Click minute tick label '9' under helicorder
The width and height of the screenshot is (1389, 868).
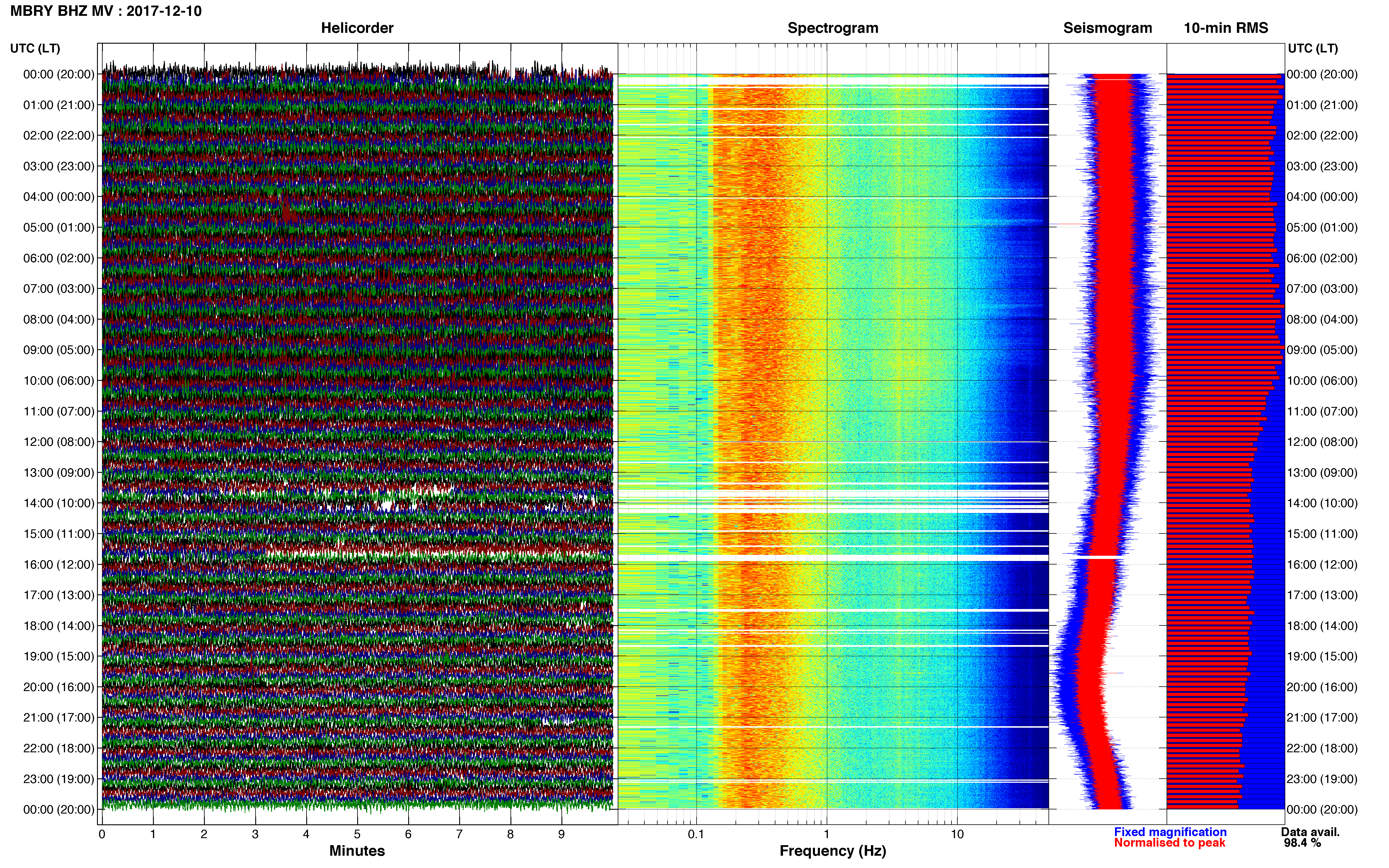pyautogui.click(x=561, y=834)
